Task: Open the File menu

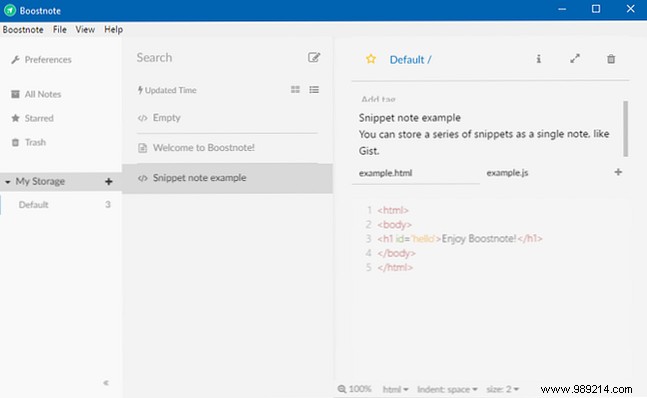Action: pos(60,30)
